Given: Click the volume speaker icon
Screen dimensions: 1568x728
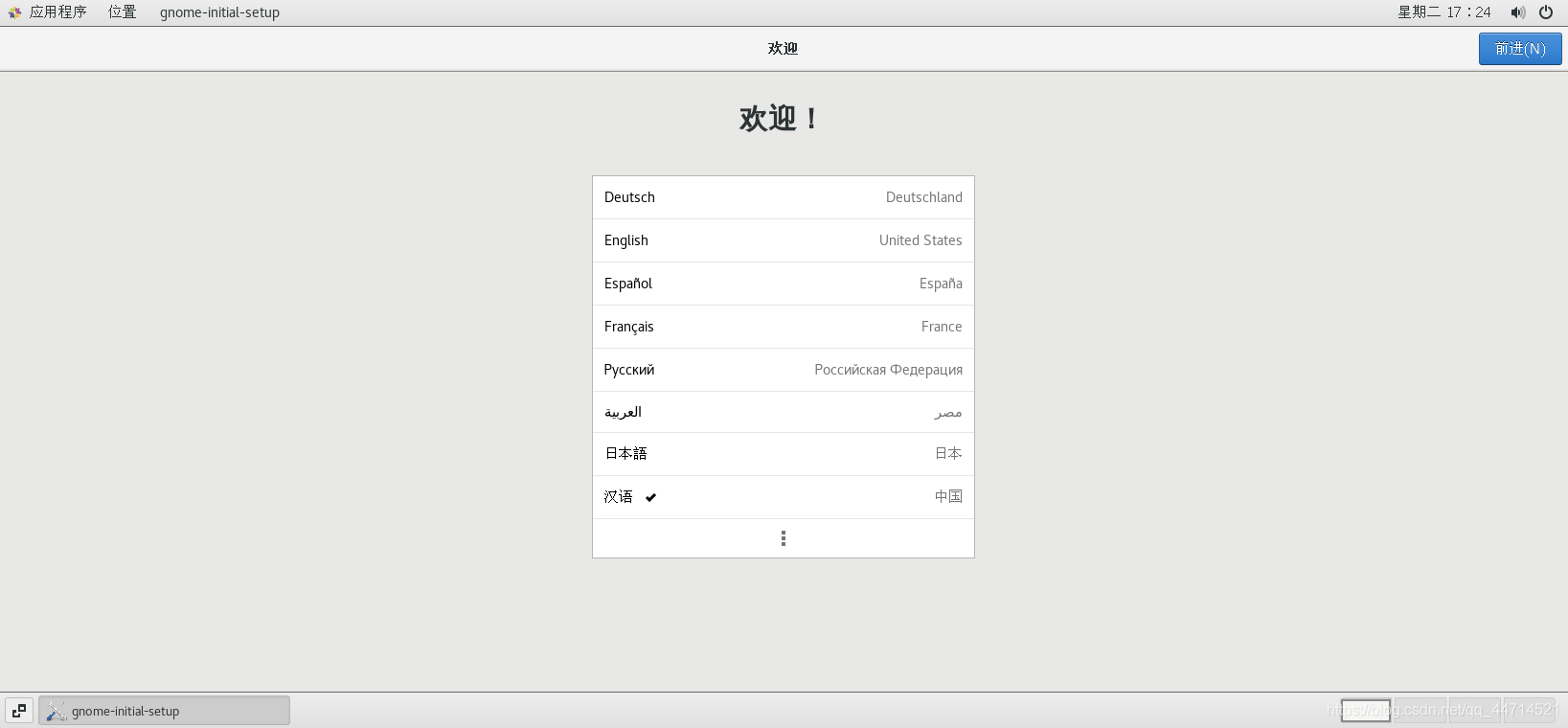Looking at the screenshot, I should [1517, 12].
